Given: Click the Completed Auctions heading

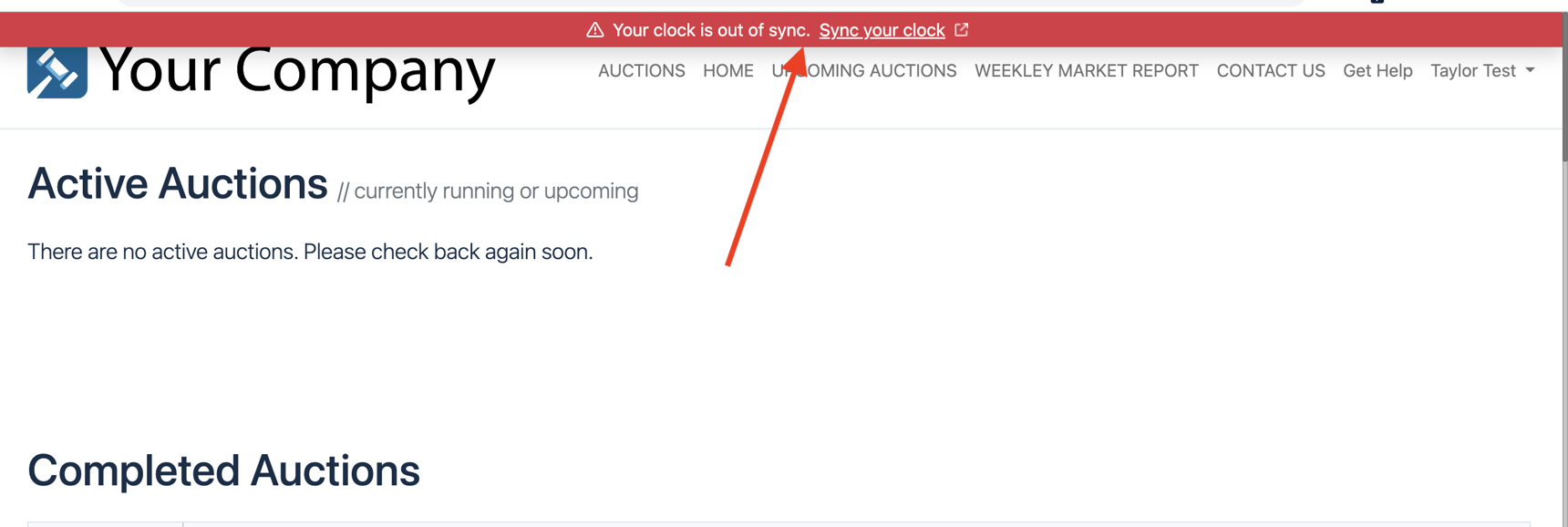Looking at the screenshot, I should coord(223,470).
